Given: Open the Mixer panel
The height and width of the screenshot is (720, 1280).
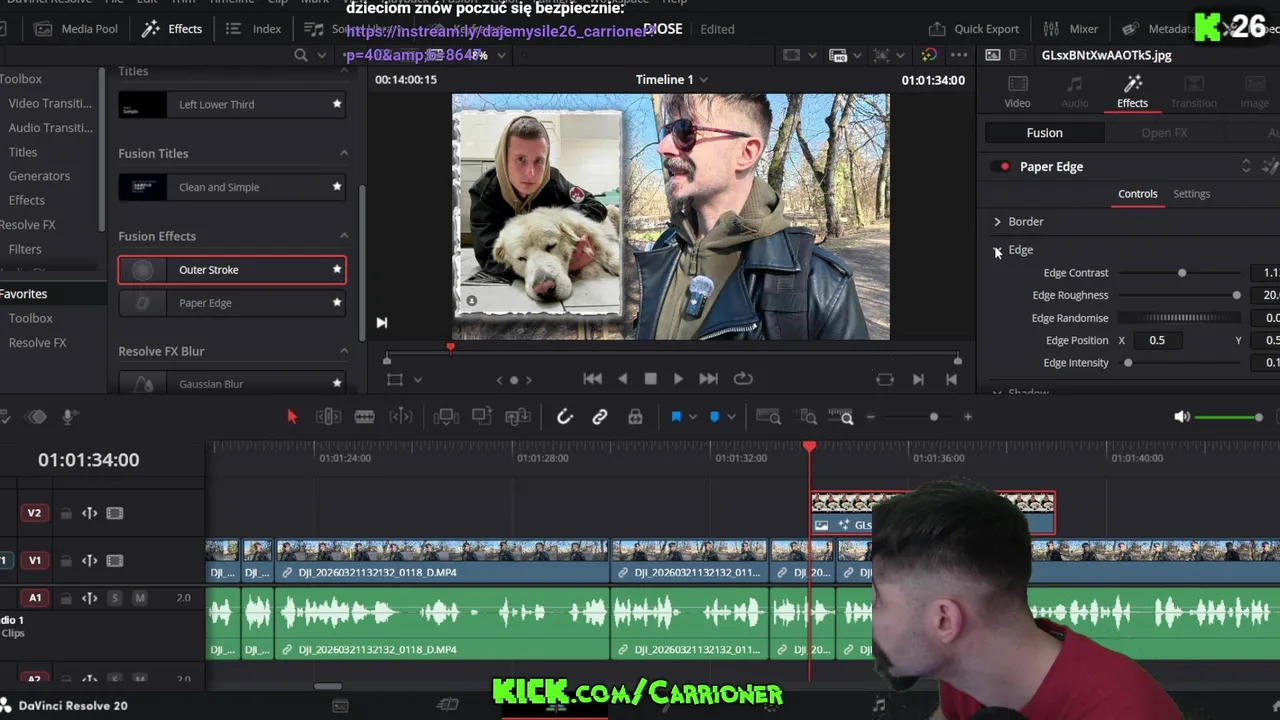Looking at the screenshot, I should click(1071, 29).
